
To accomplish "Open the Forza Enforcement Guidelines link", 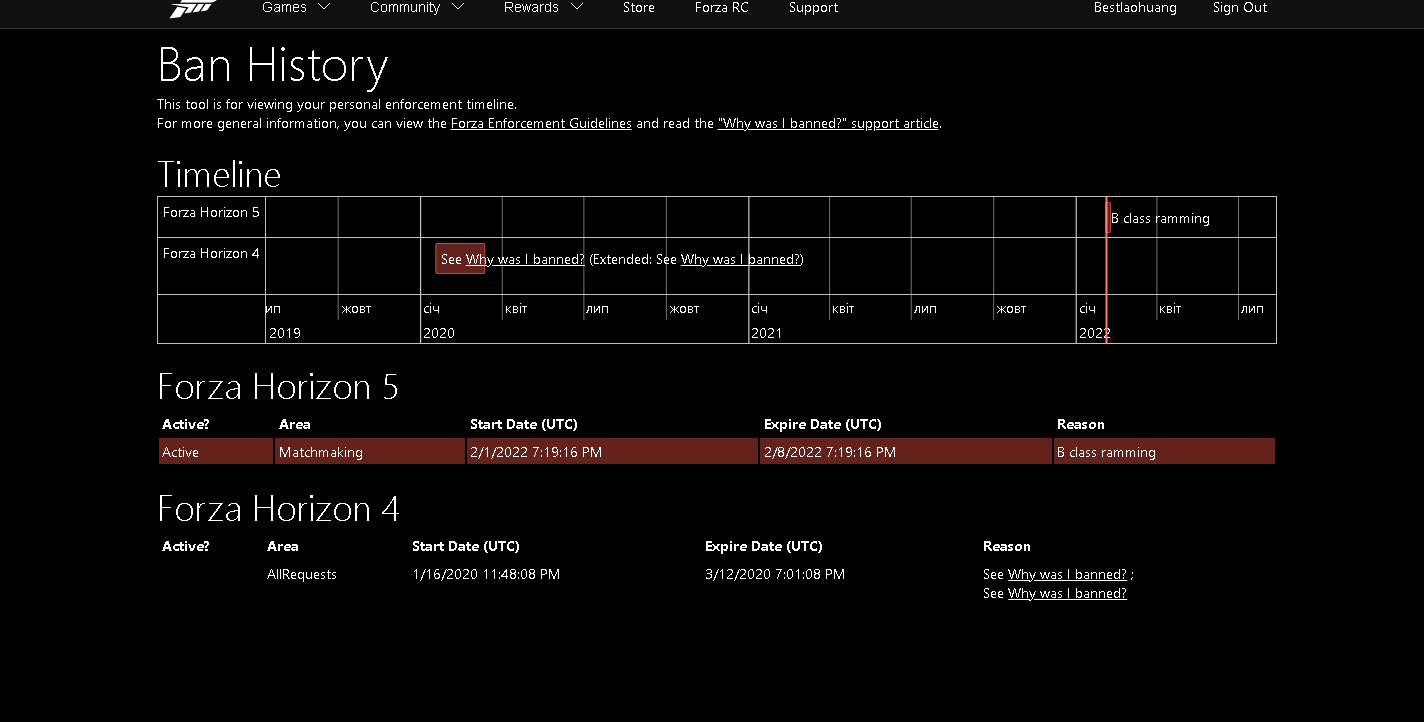I will tap(541, 124).
